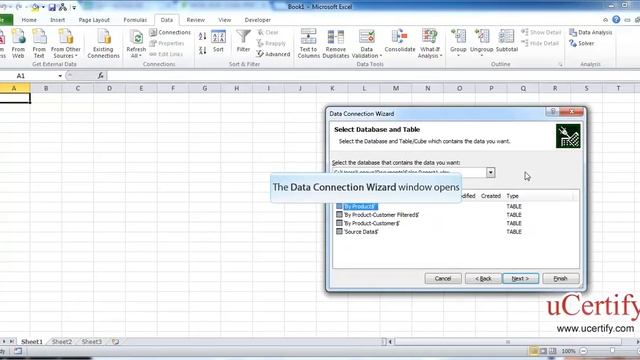The image size is (640, 360).
Task: Click the Refresh All icon
Action: point(136,43)
